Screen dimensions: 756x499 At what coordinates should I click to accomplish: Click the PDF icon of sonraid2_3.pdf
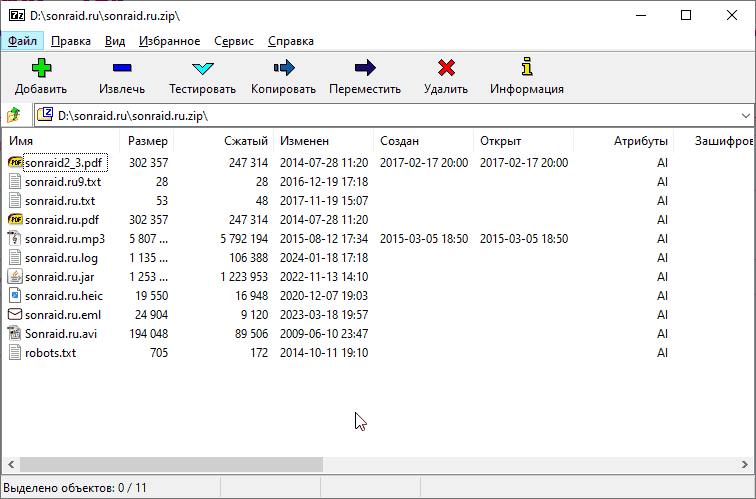(15, 162)
